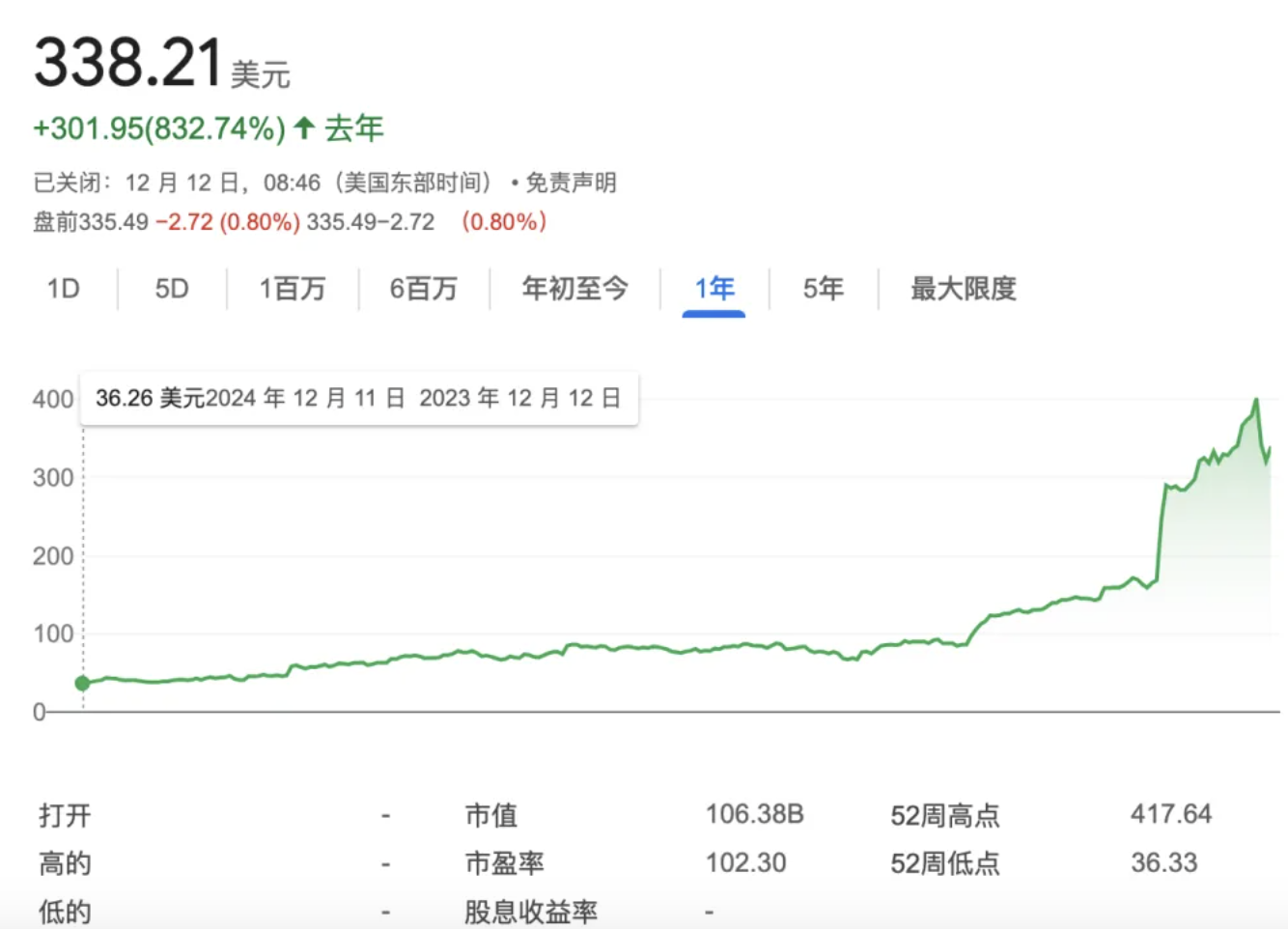Image resolution: width=1288 pixels, height=929 pixels.
Task: Click the 52周高点 value 417.64
Action: point(1171,814)
